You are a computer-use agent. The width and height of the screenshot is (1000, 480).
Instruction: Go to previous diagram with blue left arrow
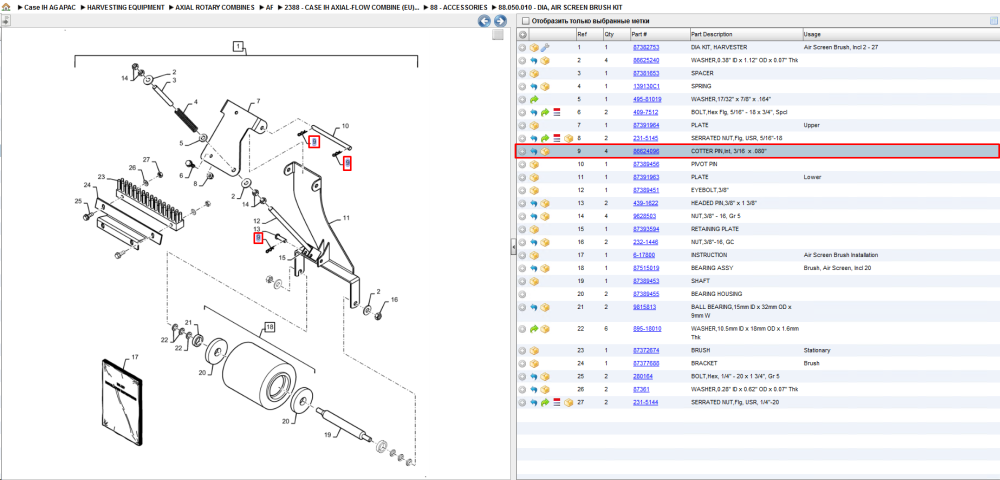[x=485, y=21]
